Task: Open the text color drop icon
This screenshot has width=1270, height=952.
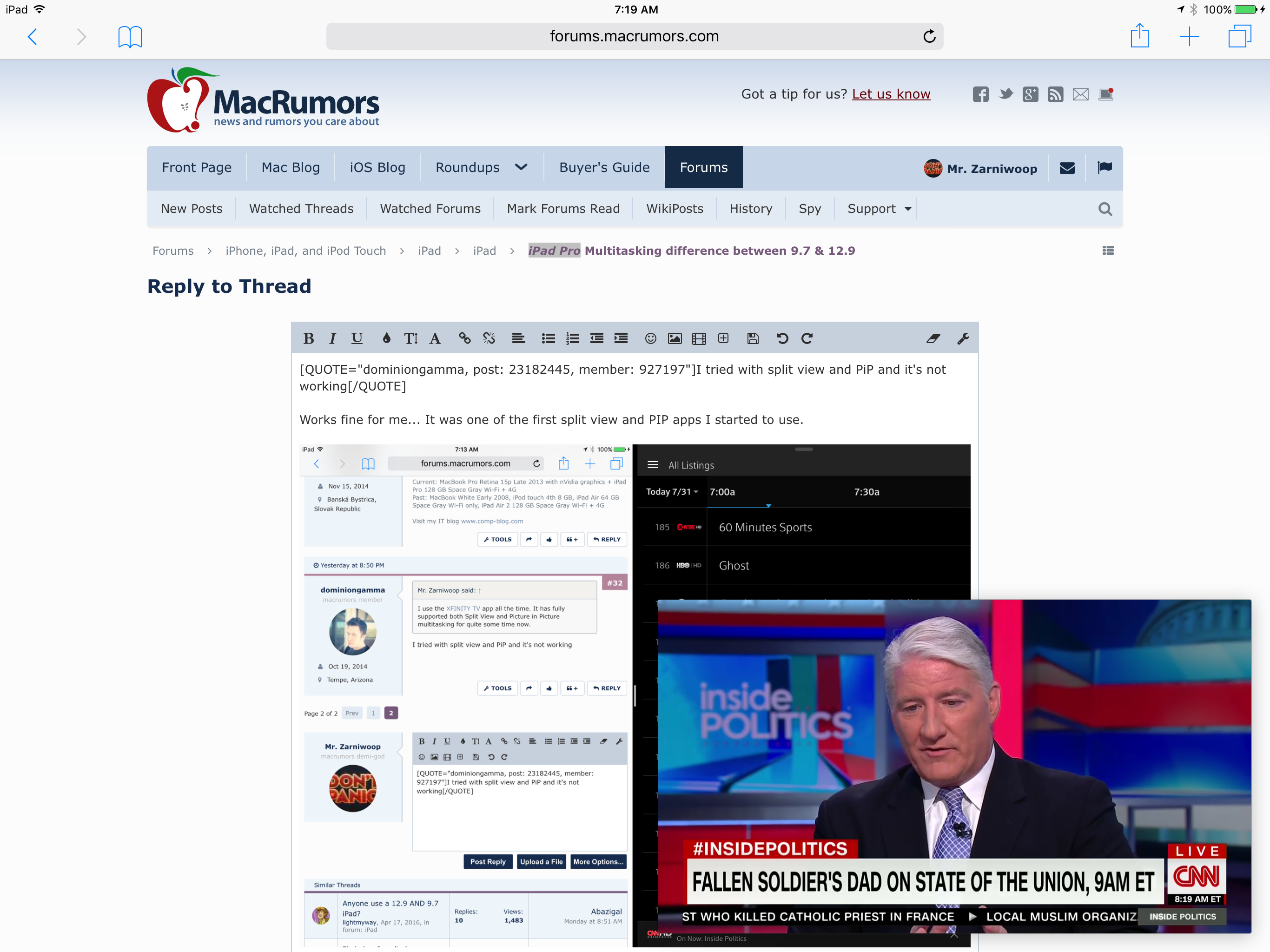Action: (386, 338)
